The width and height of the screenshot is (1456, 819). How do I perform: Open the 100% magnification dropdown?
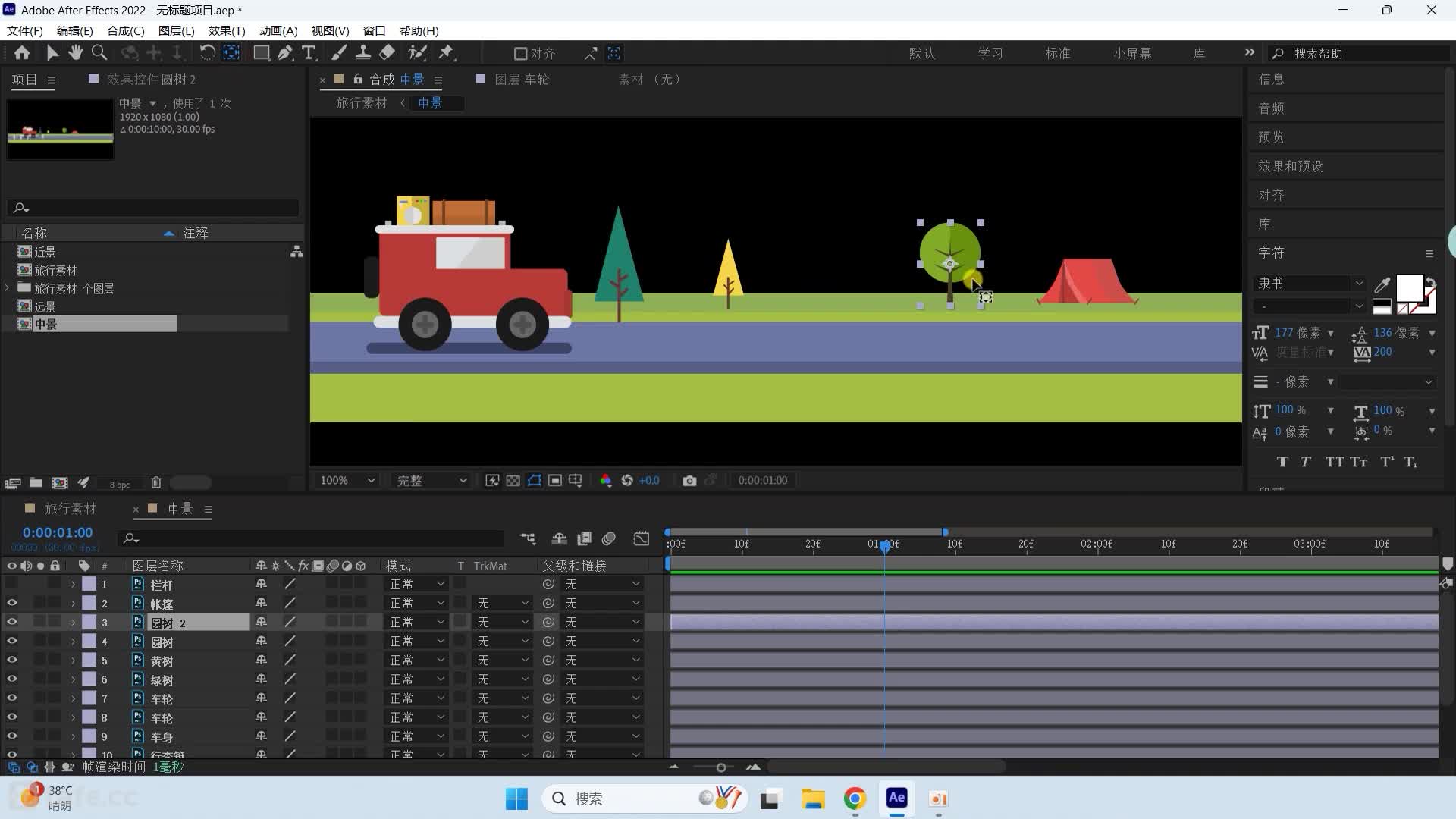coord(347,481)
